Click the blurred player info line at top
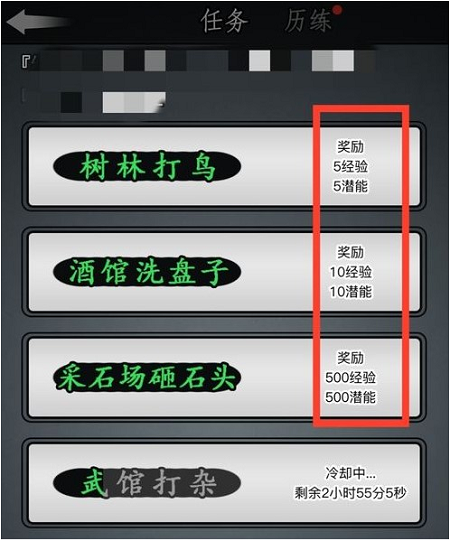This screenshot has height=541, width=450. point(197,61)
